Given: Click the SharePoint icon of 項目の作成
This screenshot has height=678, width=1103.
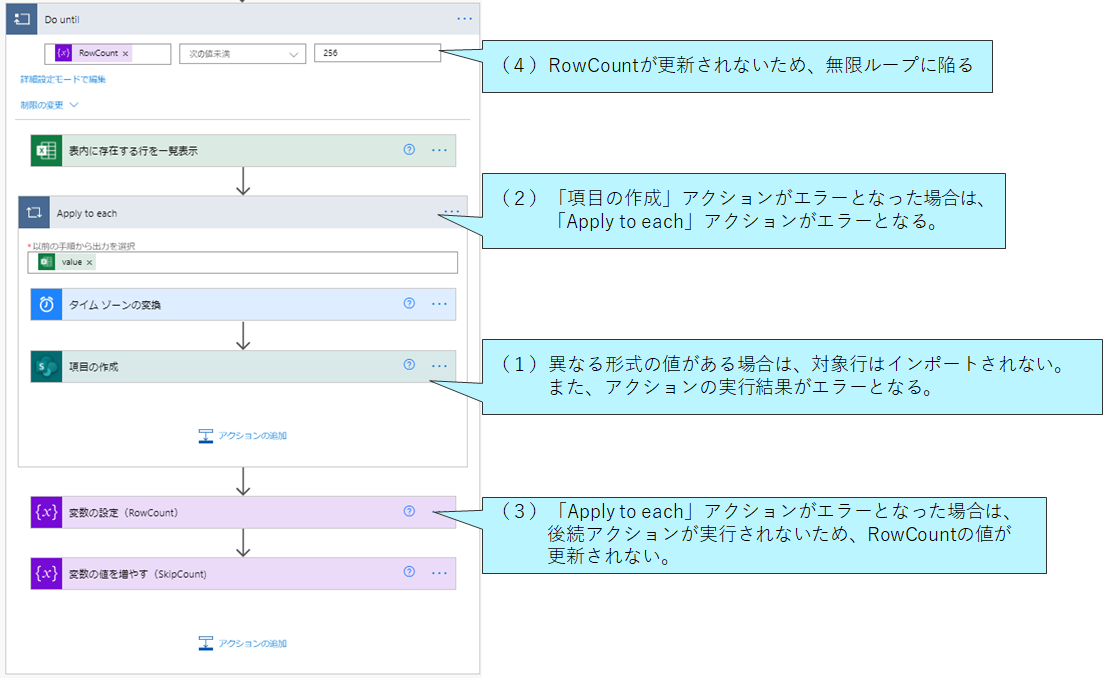Looking at the screenshot, I should (46, 366).
